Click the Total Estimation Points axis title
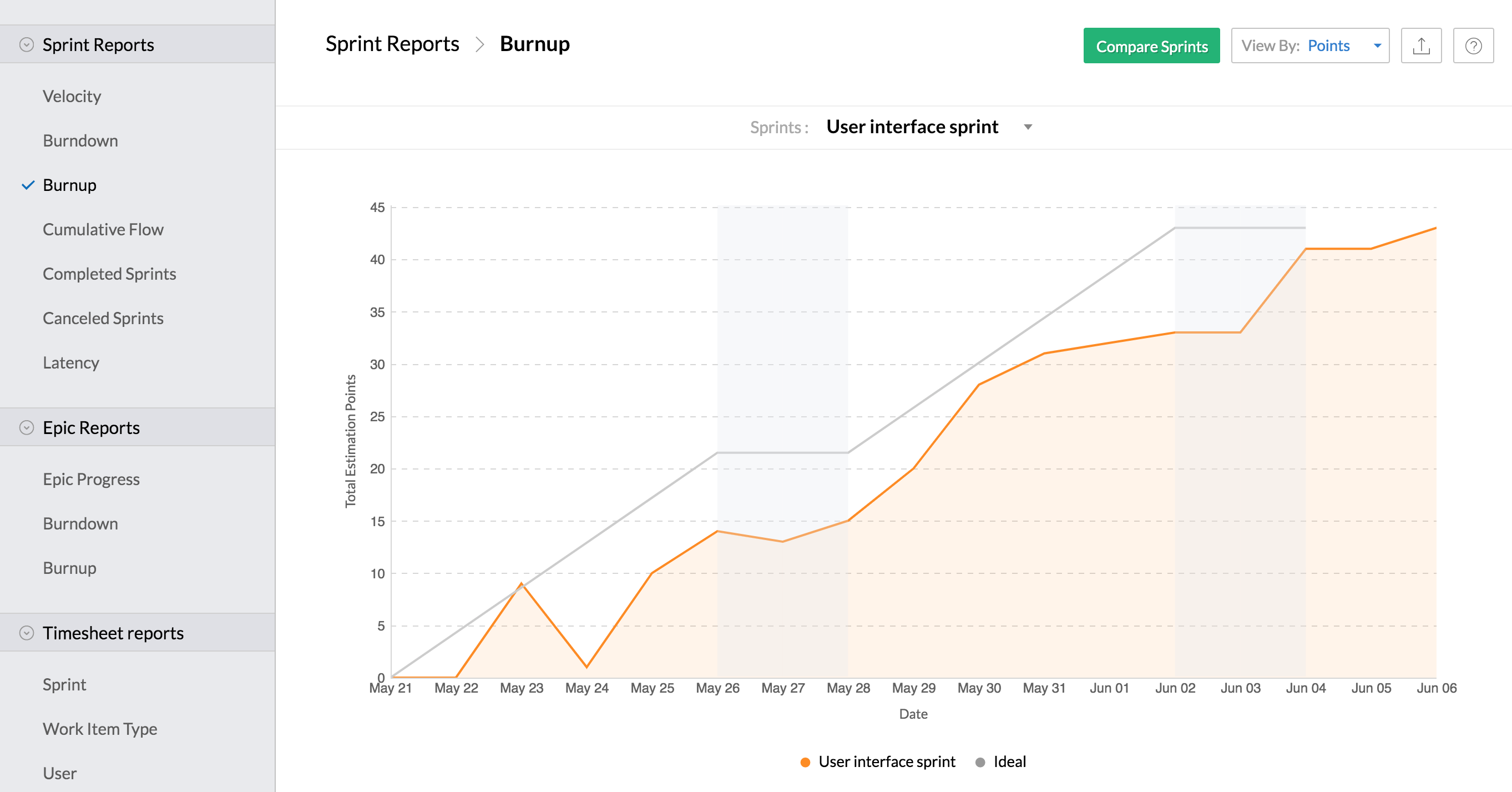The image size is (1512, 792). [351, 441]
